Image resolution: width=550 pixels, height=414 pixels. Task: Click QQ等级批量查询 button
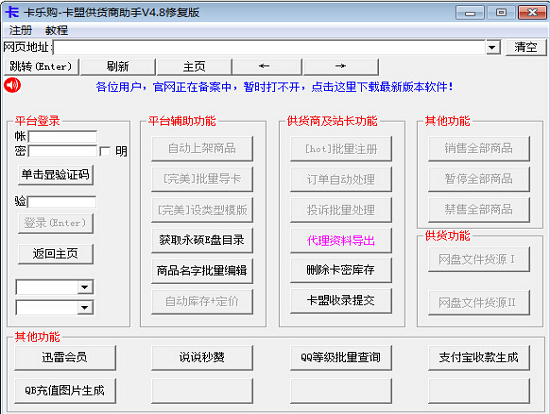point(341,358)
